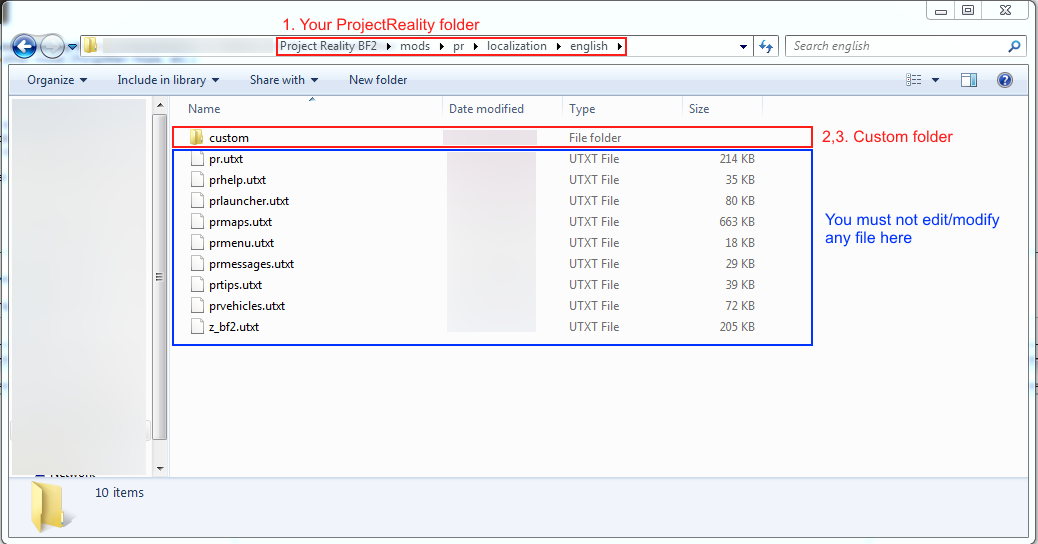The image size is (1038, 544).
Task: Select prlauncher.utxt file name
Action: (249, 201)
